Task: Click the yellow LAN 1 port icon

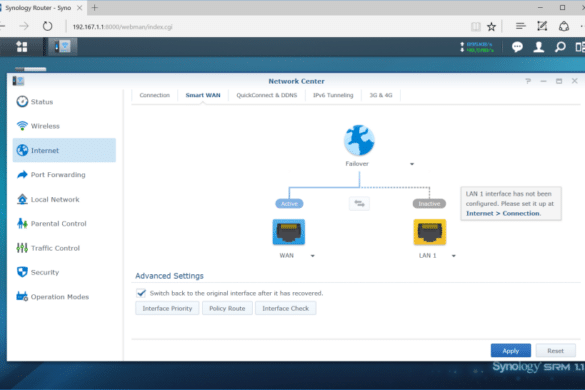Action: 429,232
